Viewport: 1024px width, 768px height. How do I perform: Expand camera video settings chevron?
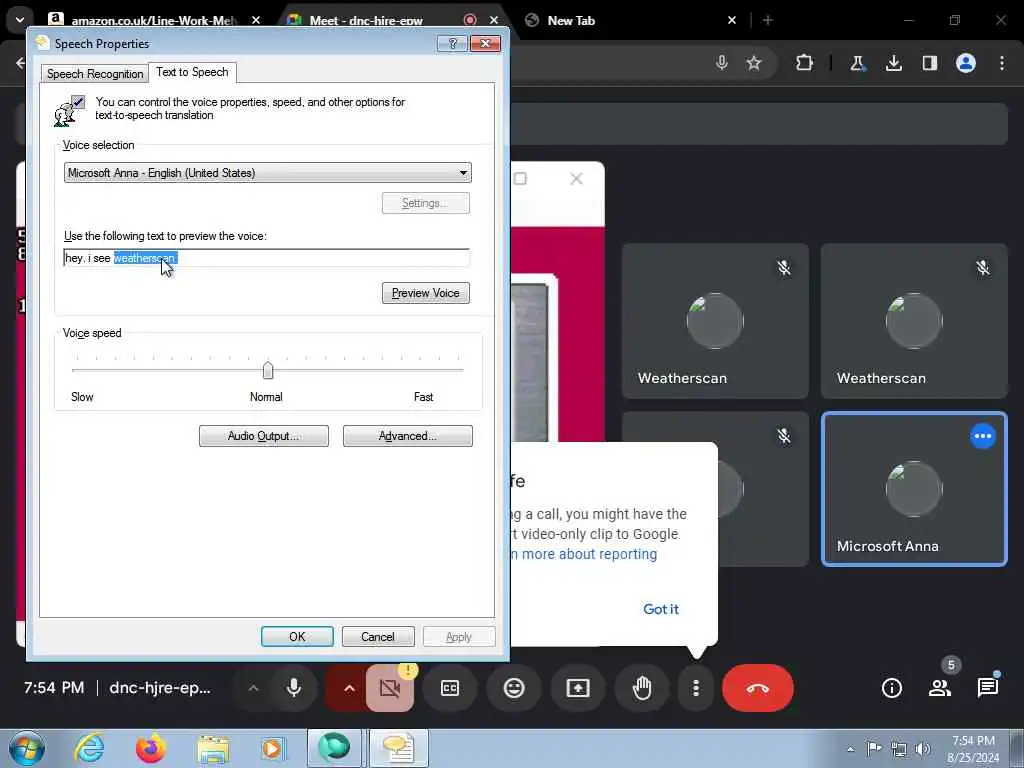pyautogui.click(x=349, y=688)
